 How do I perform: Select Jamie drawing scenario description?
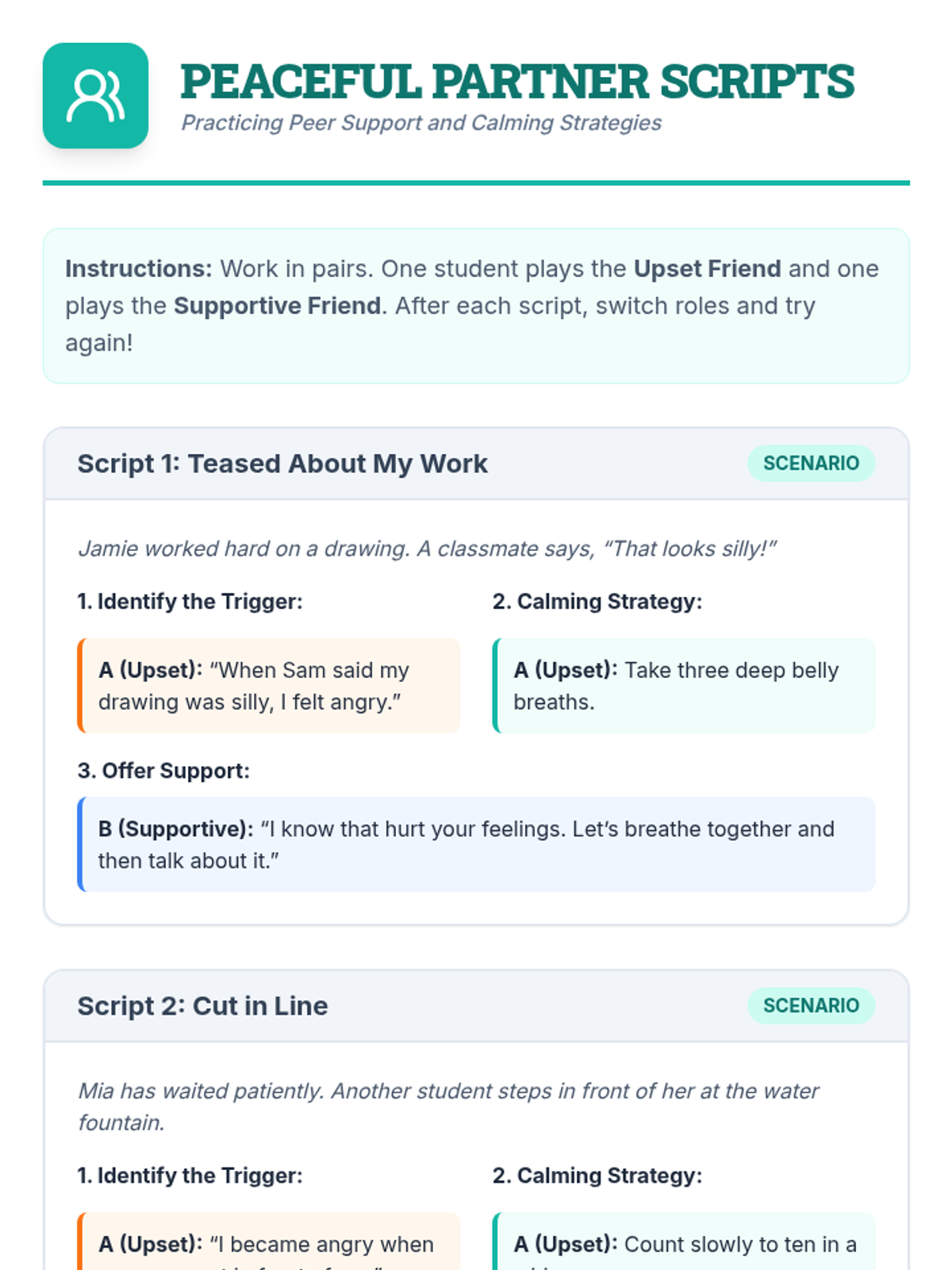click(x=427, y=548)
